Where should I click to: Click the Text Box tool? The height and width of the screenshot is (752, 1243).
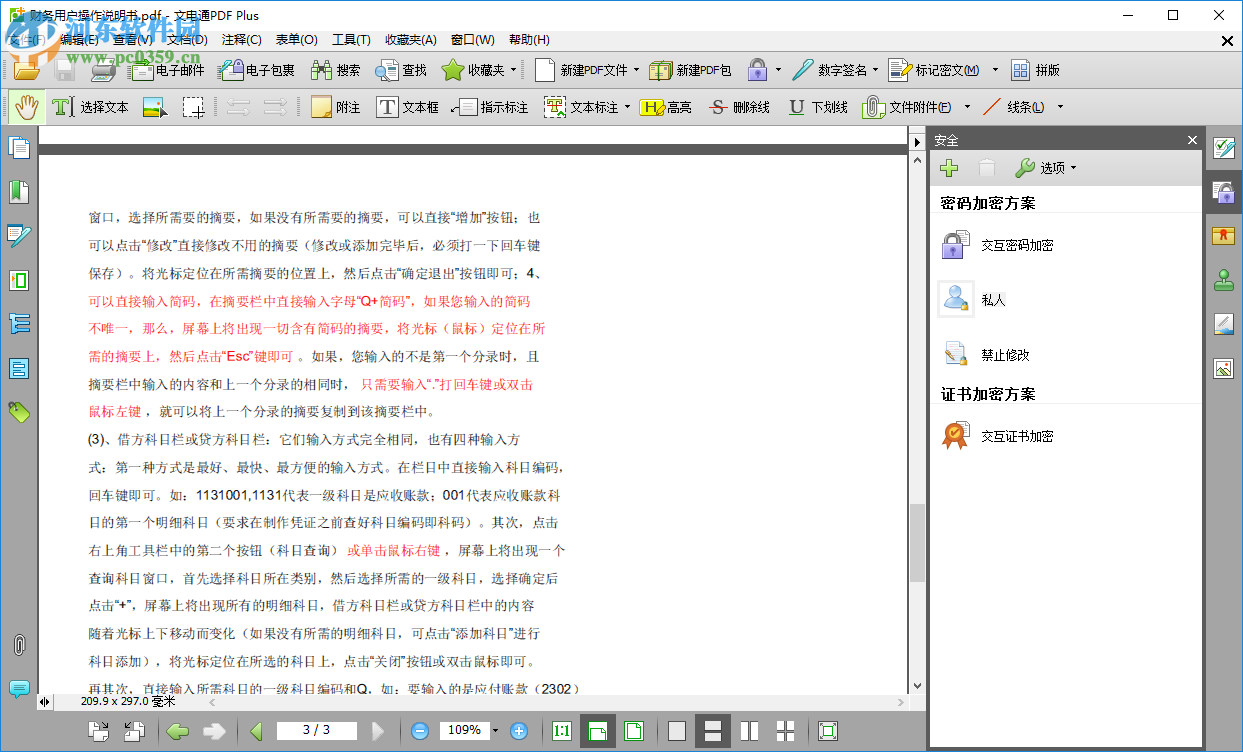pyautogui.click(x=407, y=107)
